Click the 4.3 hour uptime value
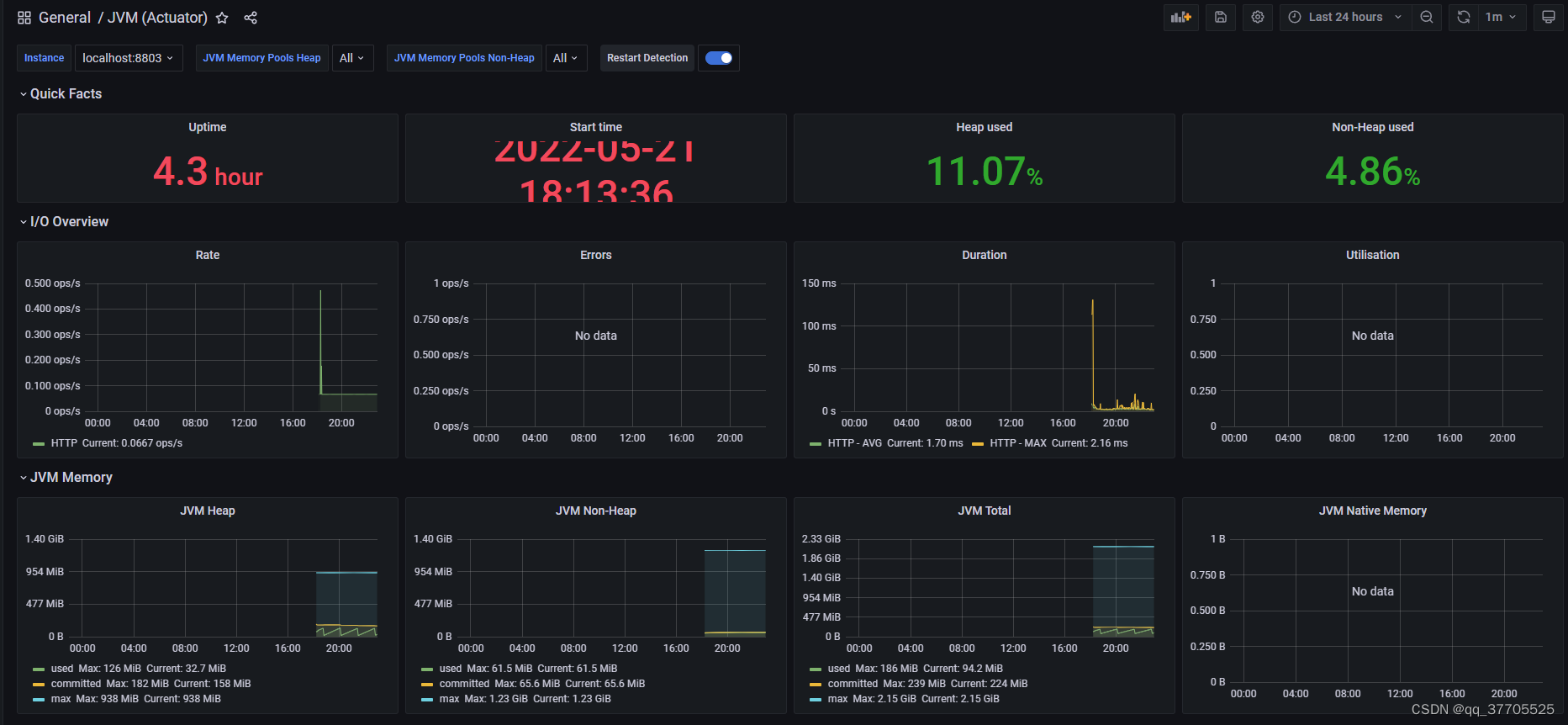Viewport: 1568px width, 725px height. [208, 172]
